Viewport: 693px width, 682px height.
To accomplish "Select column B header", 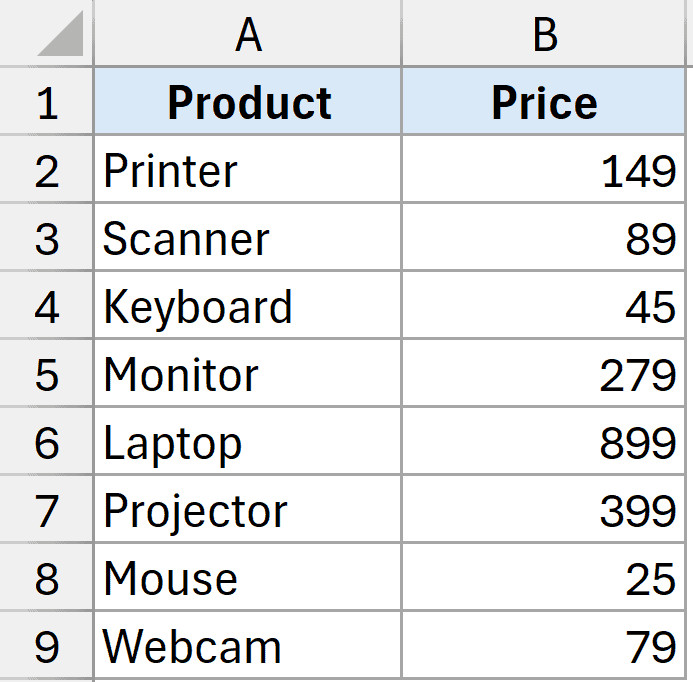I will tap(544, 35).
